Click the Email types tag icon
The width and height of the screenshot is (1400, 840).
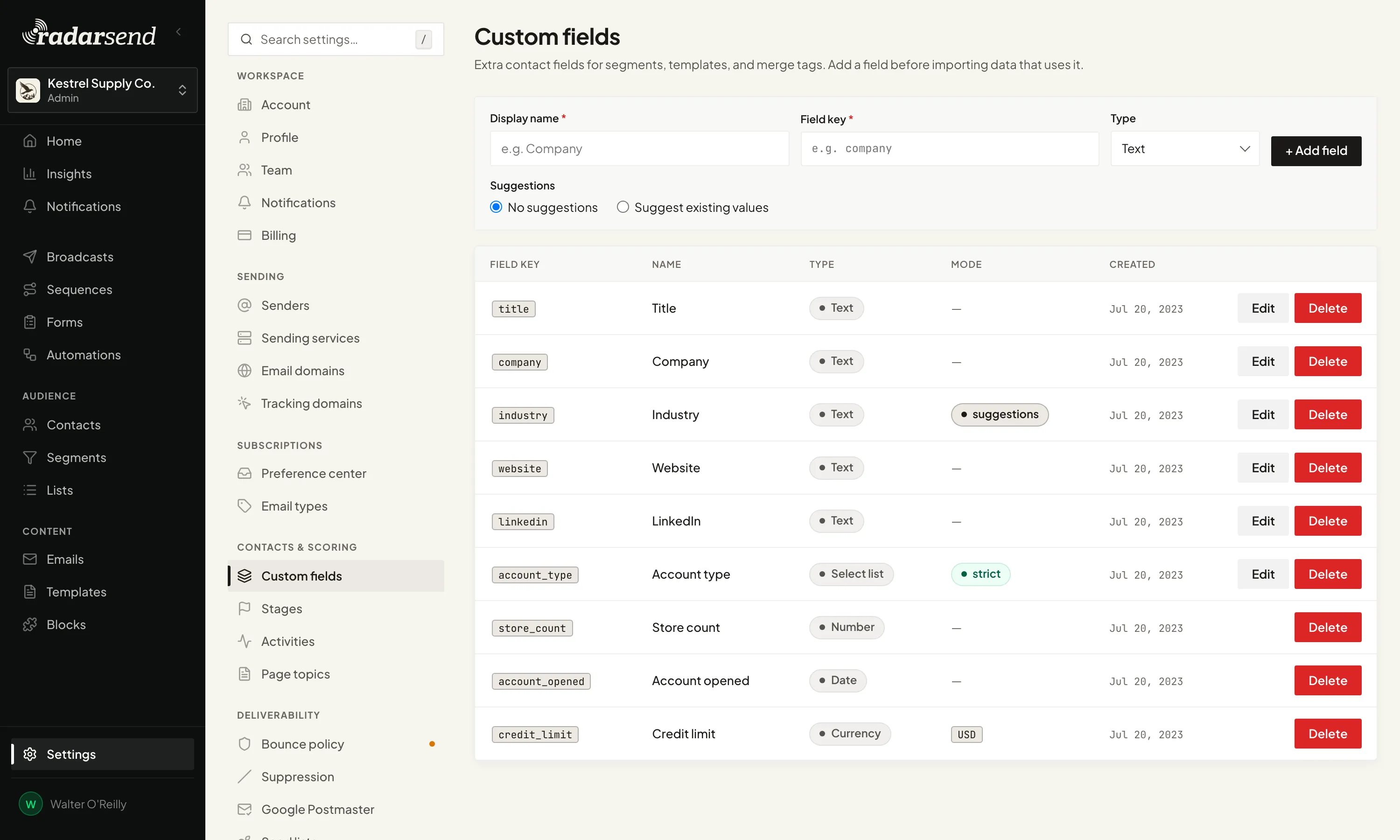245,506
